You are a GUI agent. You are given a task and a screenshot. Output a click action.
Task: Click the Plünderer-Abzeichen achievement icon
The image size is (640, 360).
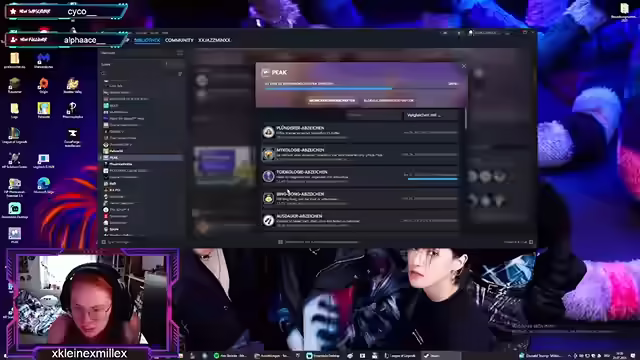coord(268,132)
